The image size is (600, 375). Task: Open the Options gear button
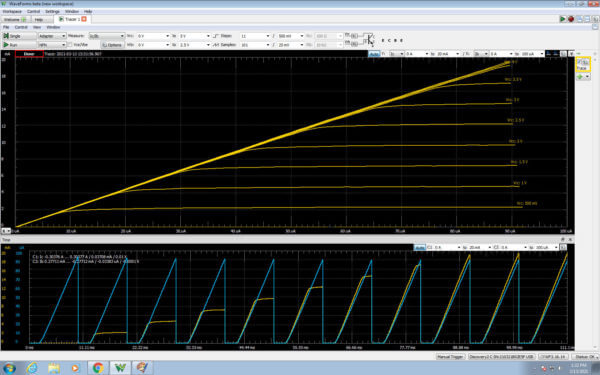(x=112, y=45)
